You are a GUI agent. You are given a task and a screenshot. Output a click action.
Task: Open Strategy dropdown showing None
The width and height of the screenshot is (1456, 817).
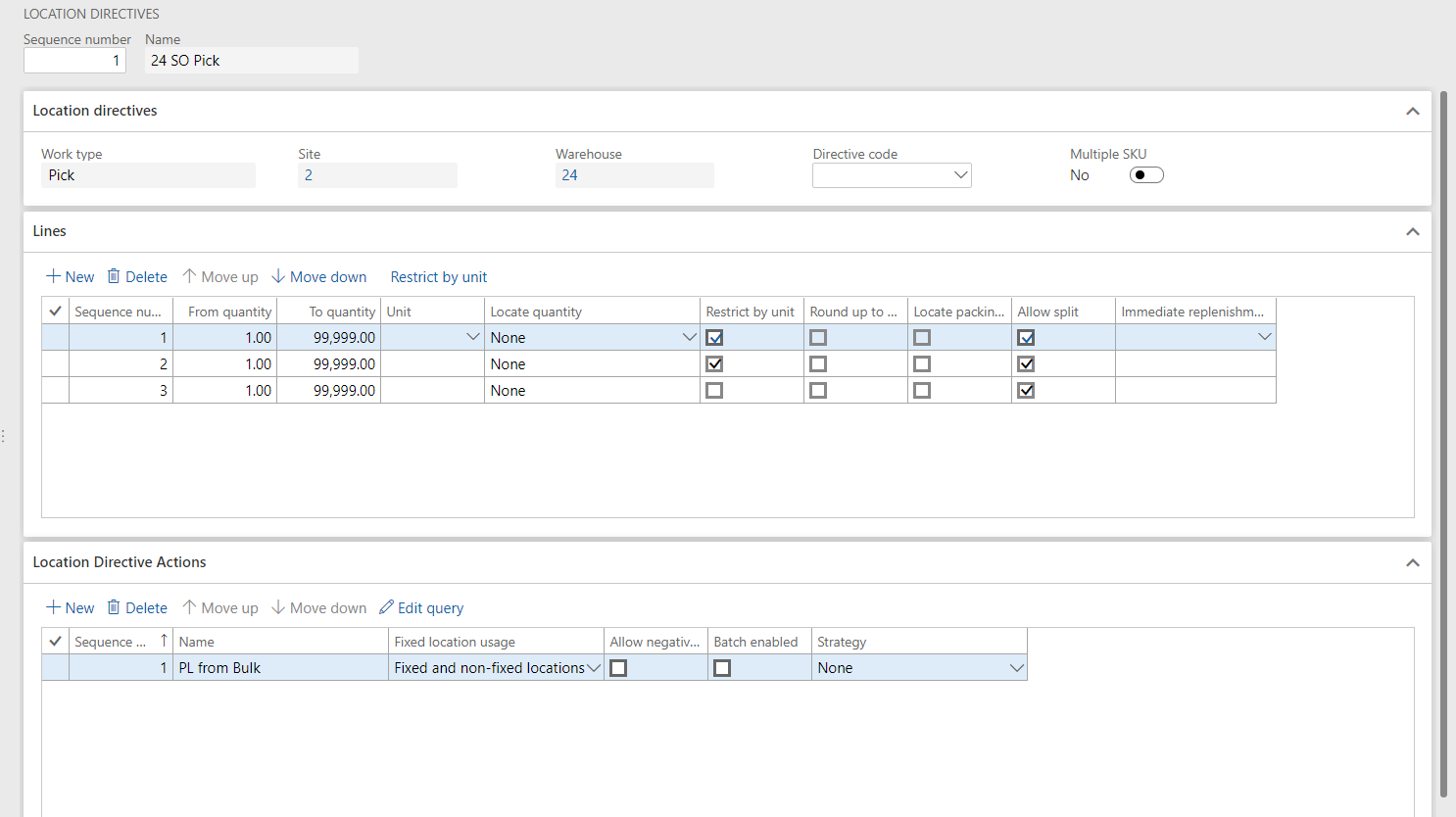click(1016, 668)
